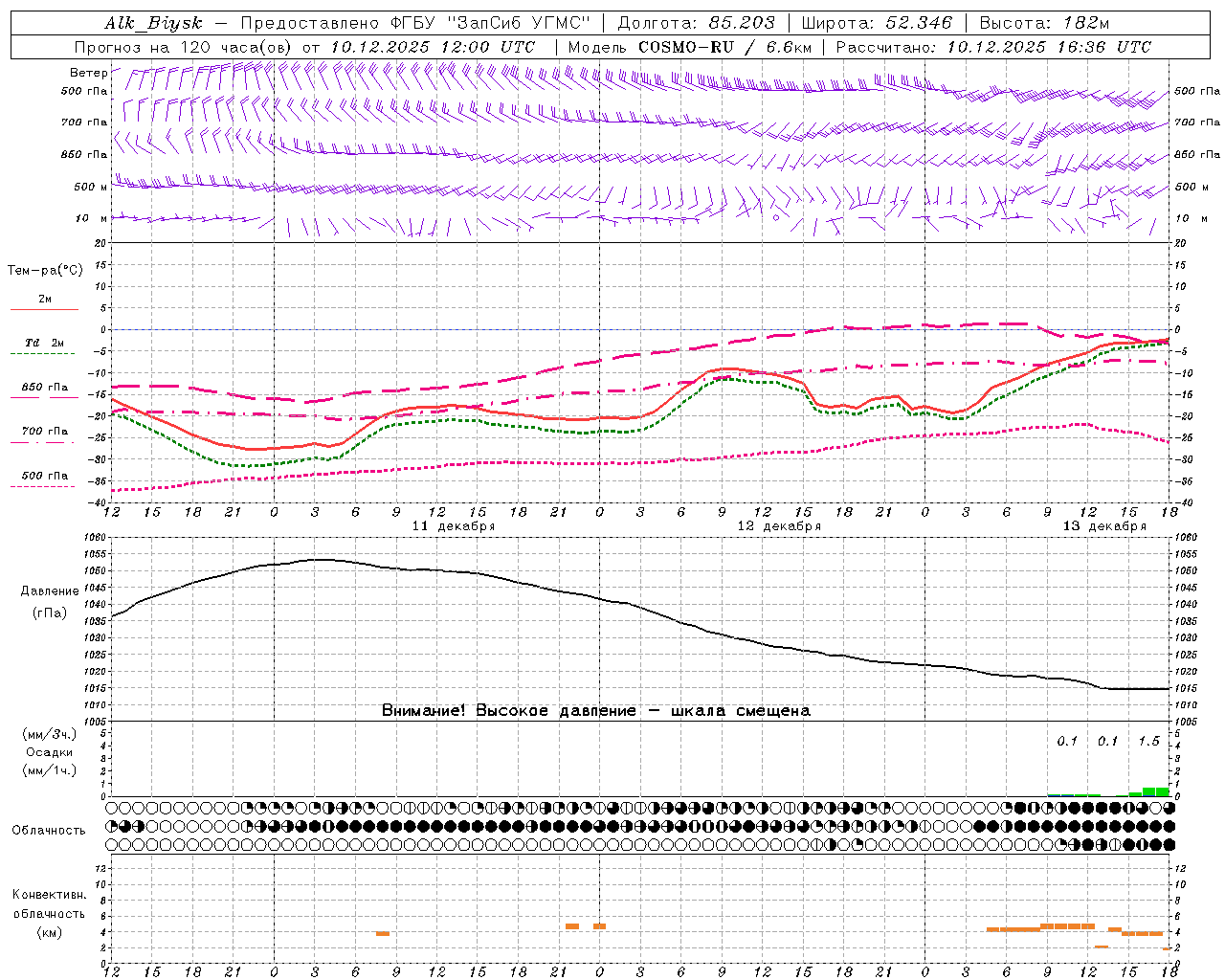This screenshot has height=980, width=1225.
Task: Click 'Рассчитано: 10.12.2025 16:36 UTC' timestamp
Action: pyautogui.click(x=993, y=47)
